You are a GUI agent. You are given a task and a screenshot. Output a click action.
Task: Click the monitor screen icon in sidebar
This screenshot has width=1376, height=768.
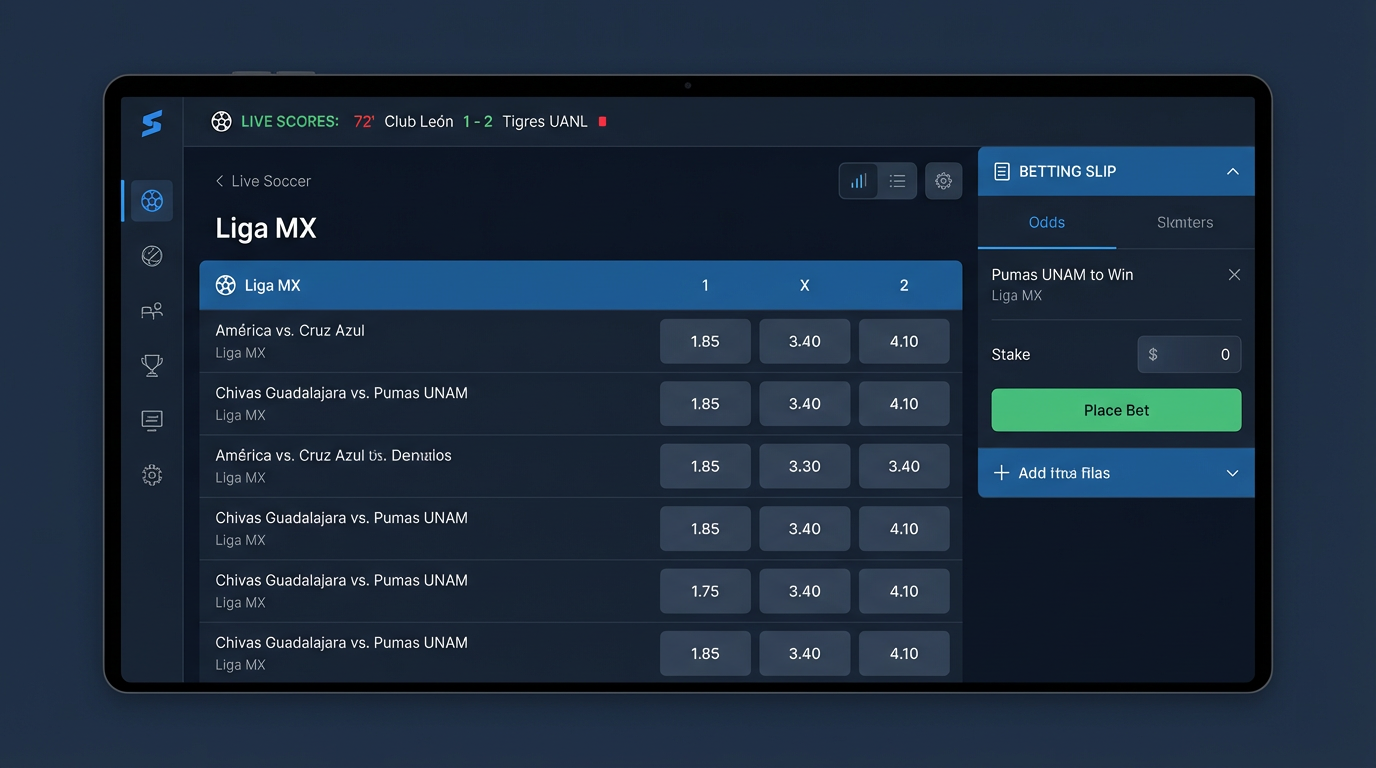pos(152,421)
